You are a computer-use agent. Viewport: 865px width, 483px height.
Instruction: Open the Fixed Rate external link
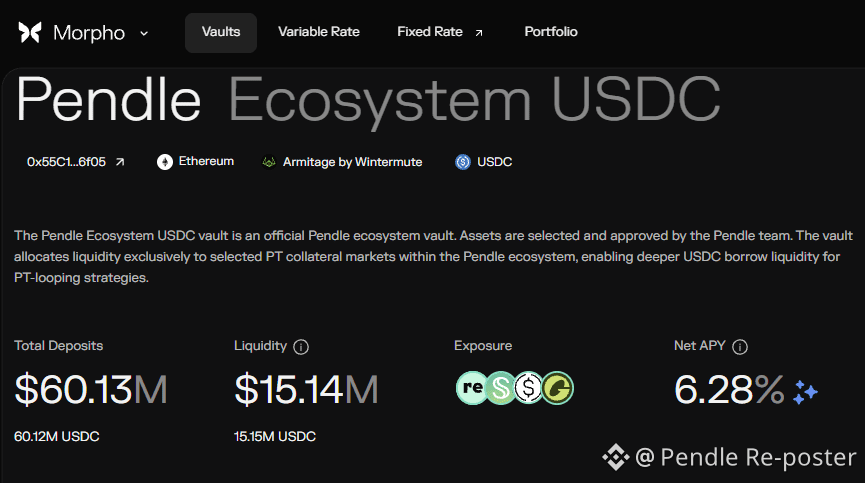coord(440,32)
